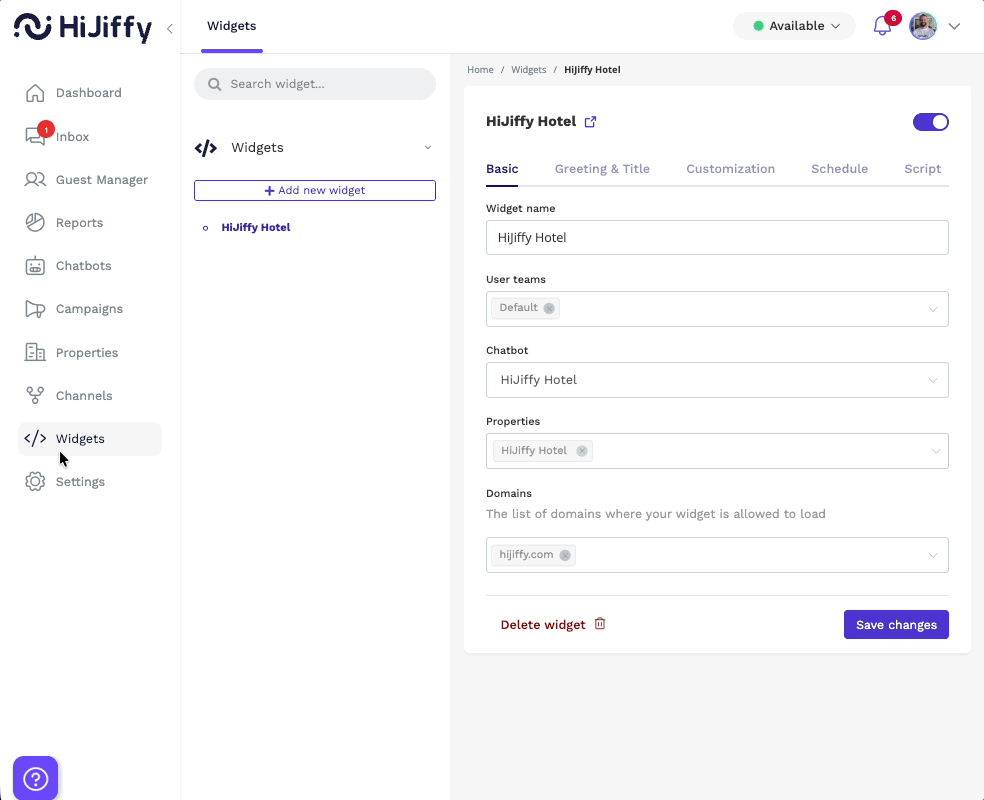Go to Guest Manager icon
The width and height of the screenshot is (984, 800).
35,180
